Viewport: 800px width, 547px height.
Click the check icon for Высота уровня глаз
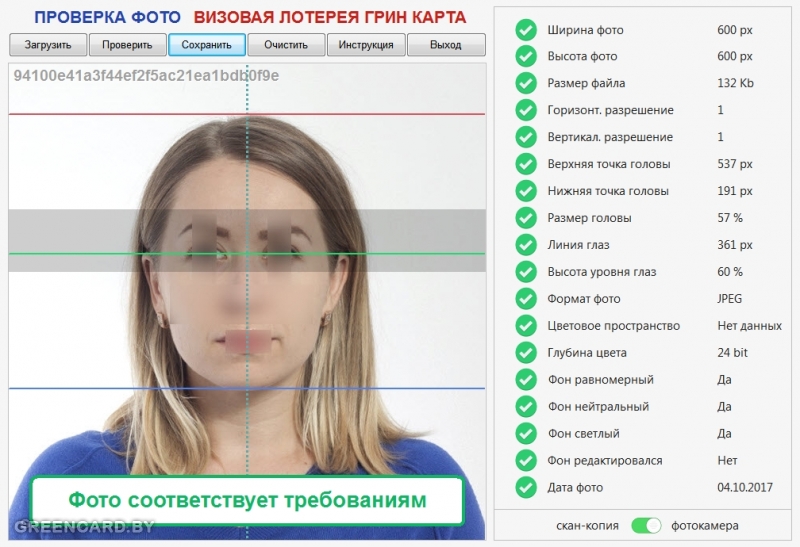(x=526, y=272)
